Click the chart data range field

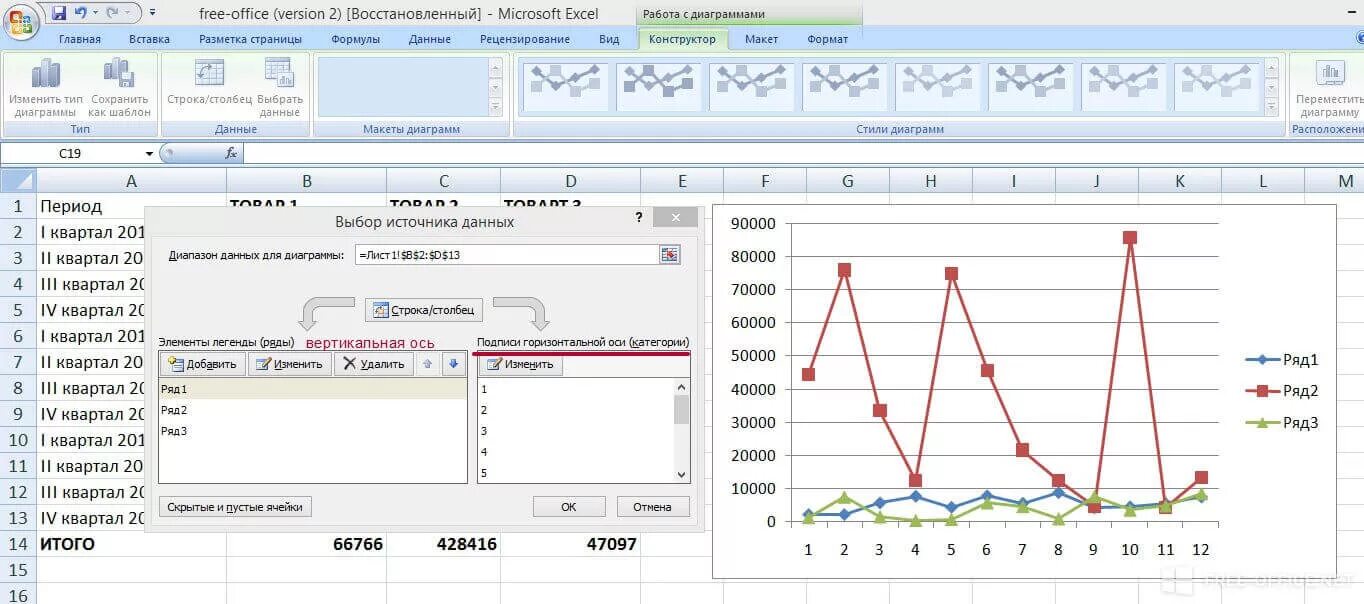[x=506, y=255]
